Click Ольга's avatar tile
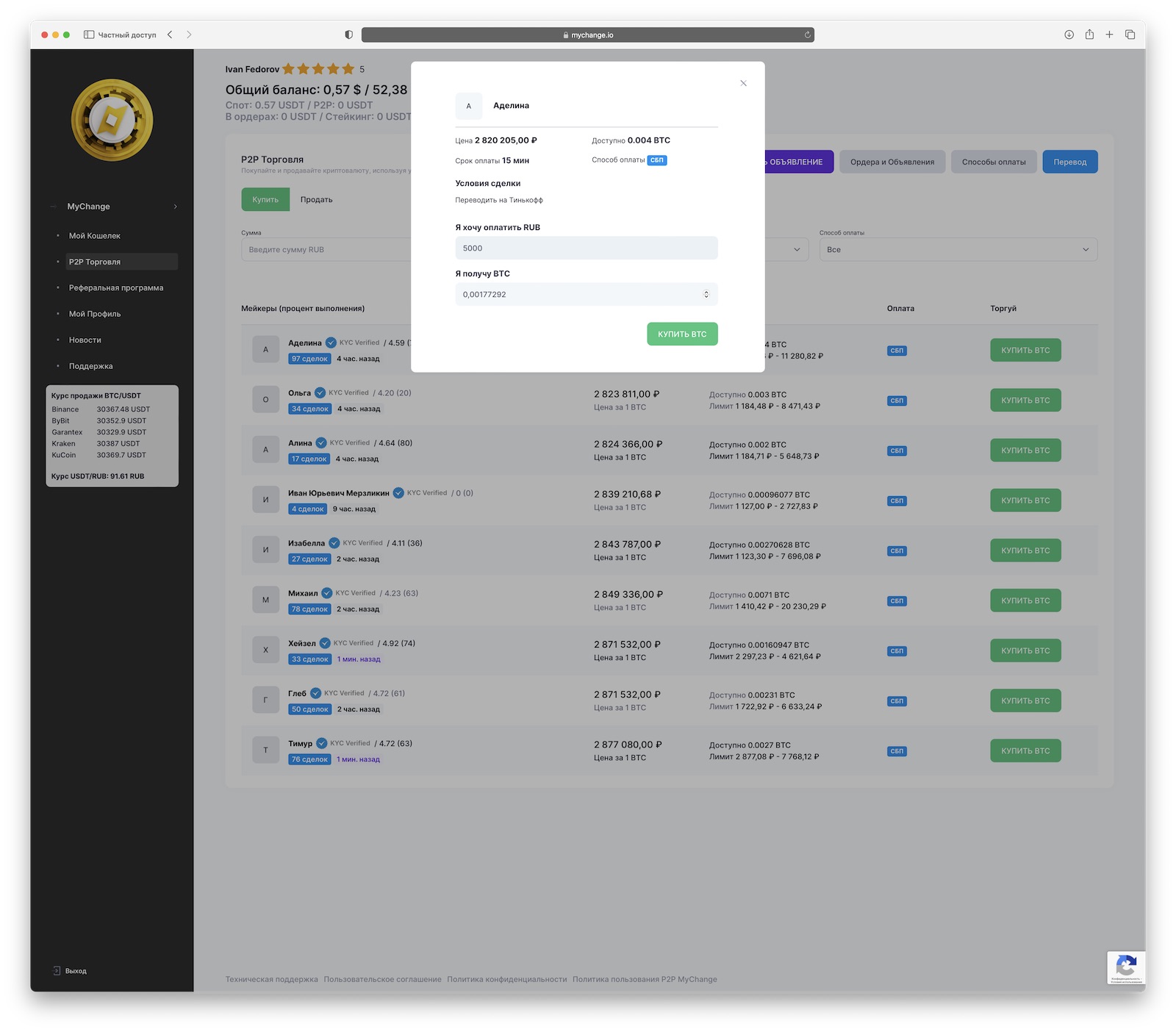1176x1032 pixels. [x=265, y=400]
